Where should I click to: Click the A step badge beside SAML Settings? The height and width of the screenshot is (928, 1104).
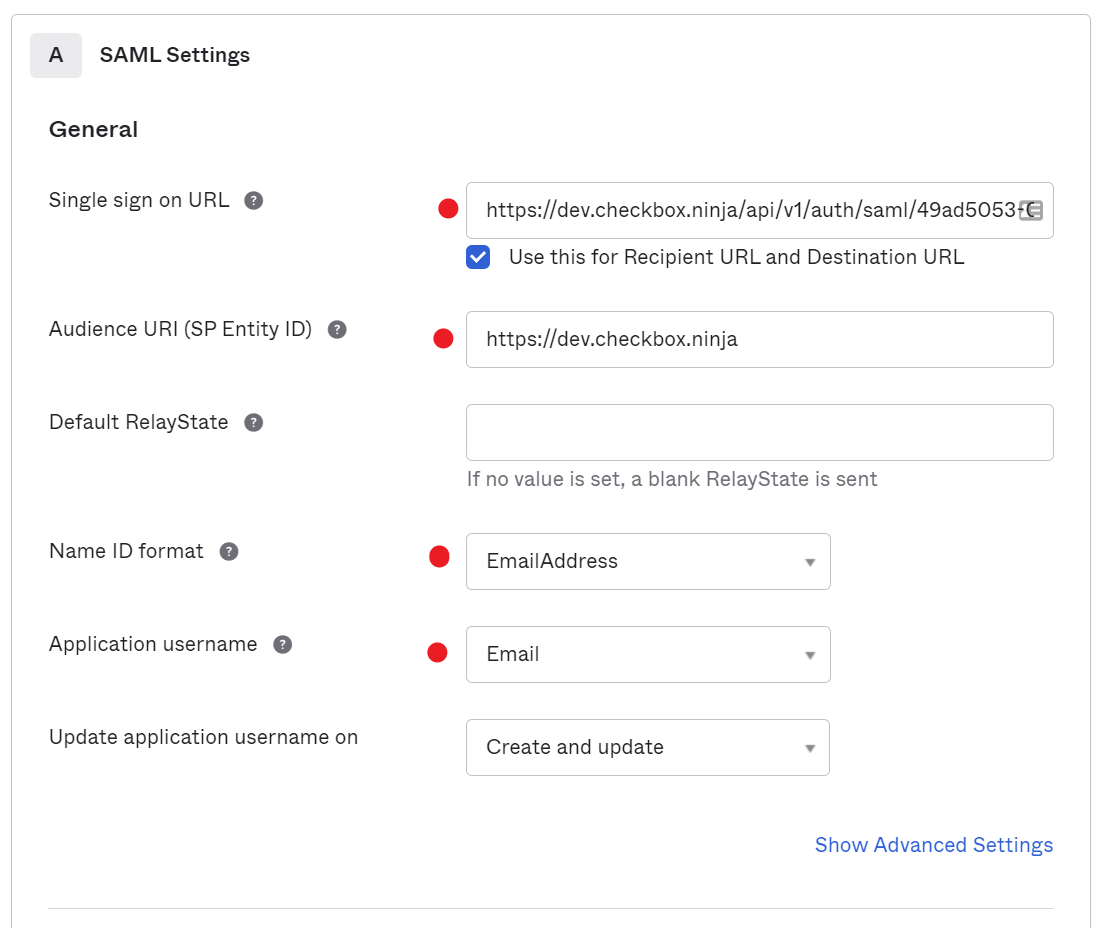click(56, 55)
